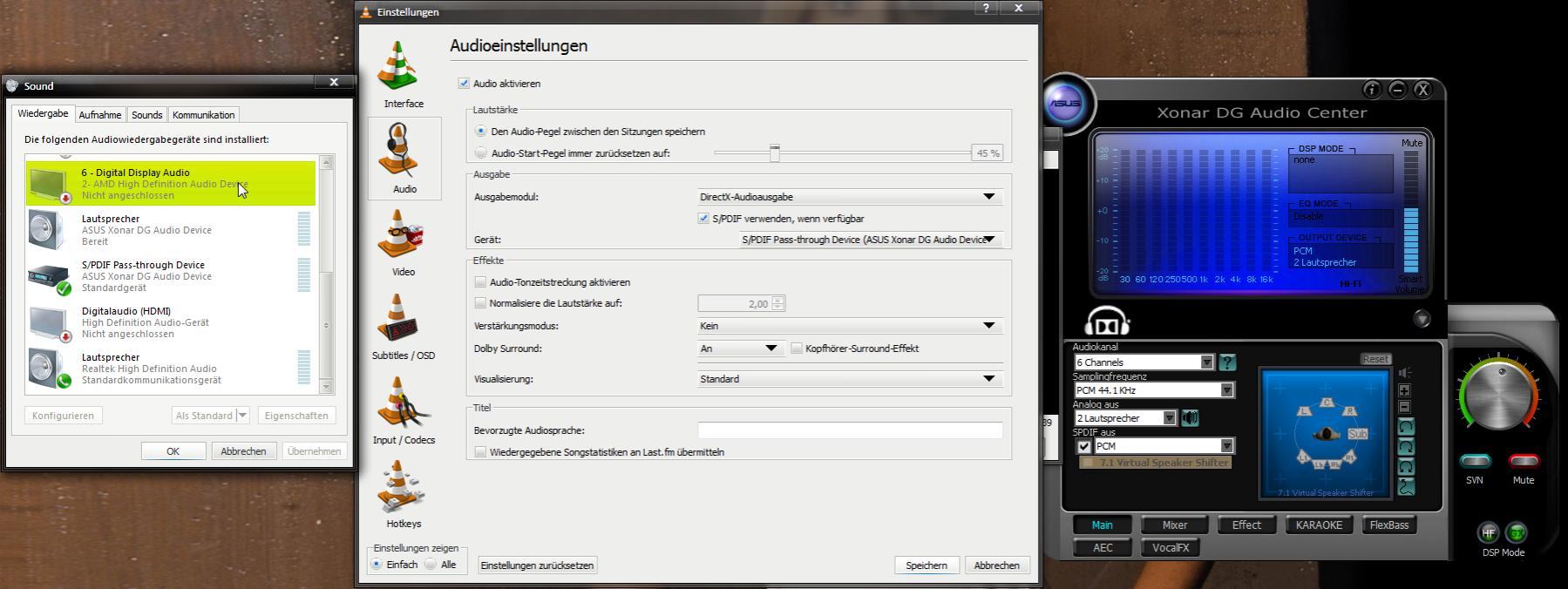Click the Reset button in Xonar
Viewport: 1568px width, 589px height.
coord(1375,359)
